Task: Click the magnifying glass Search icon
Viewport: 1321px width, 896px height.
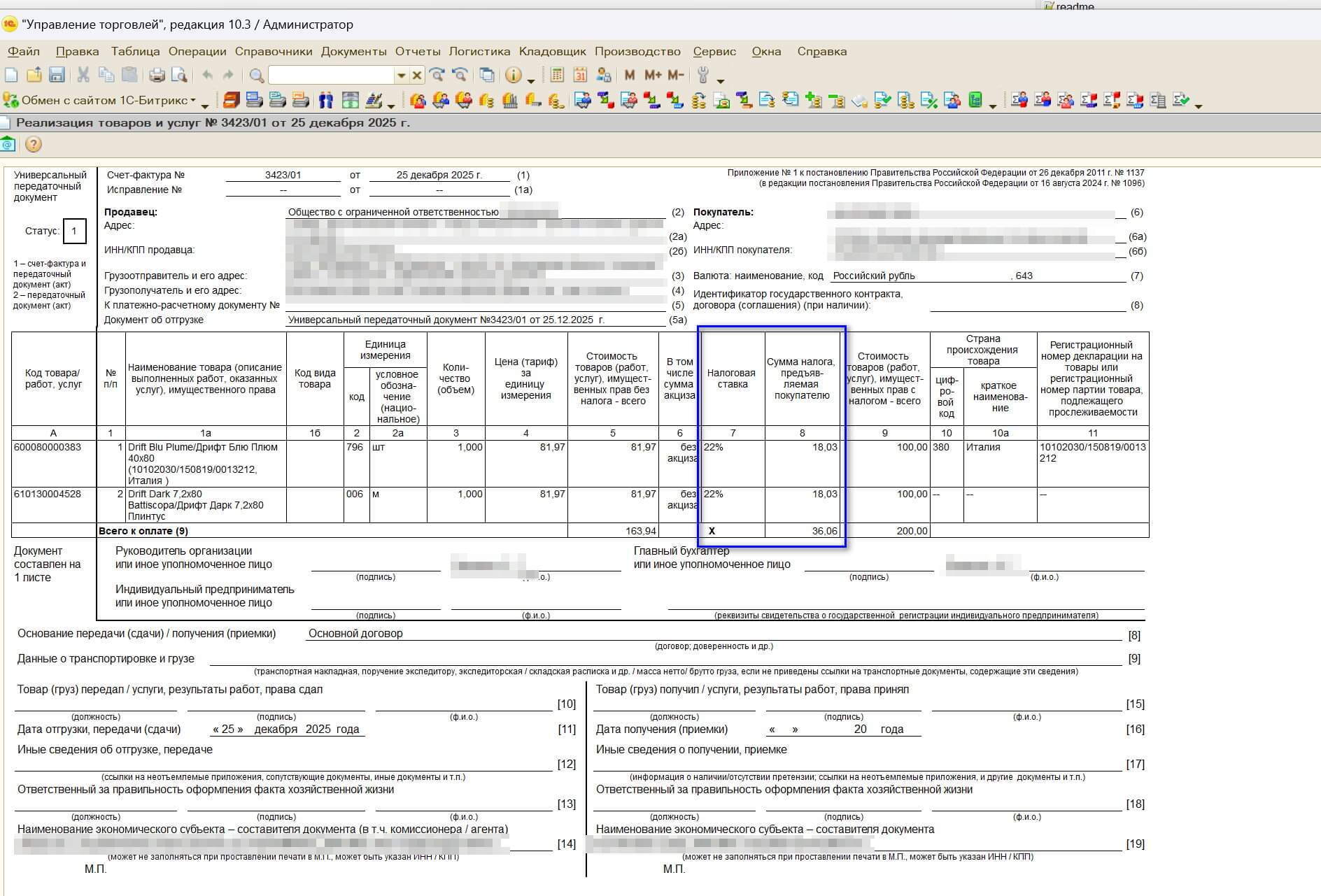Action: 257,76
